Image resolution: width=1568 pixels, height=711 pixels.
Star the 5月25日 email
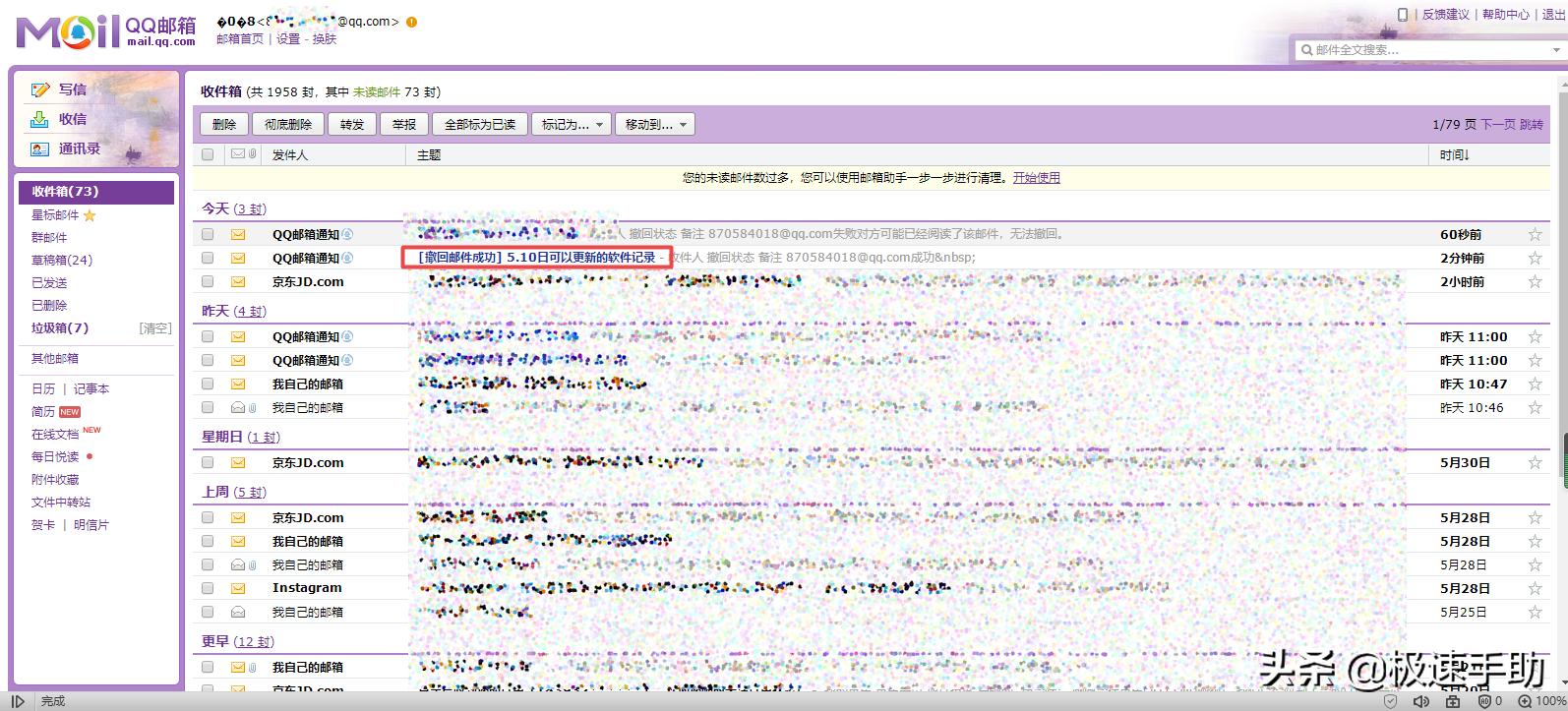[1535, 612]
